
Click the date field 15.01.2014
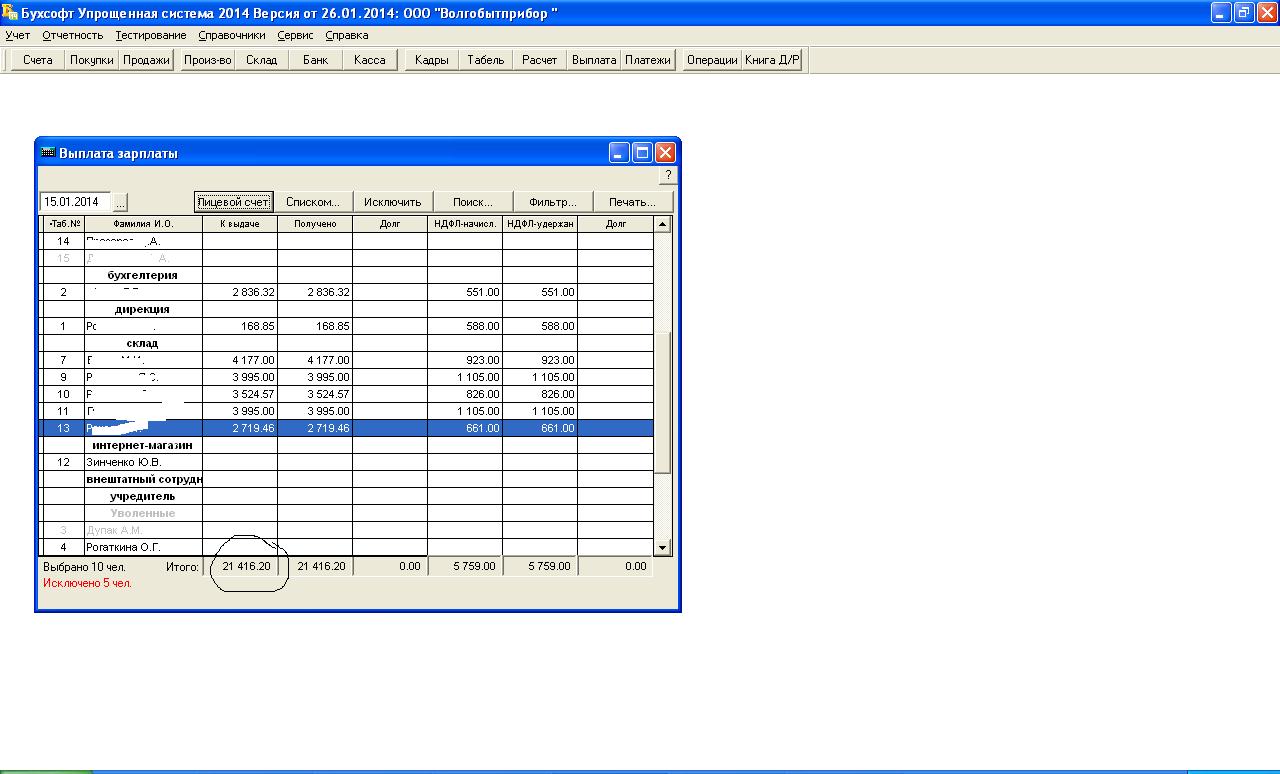coord(75,202)
